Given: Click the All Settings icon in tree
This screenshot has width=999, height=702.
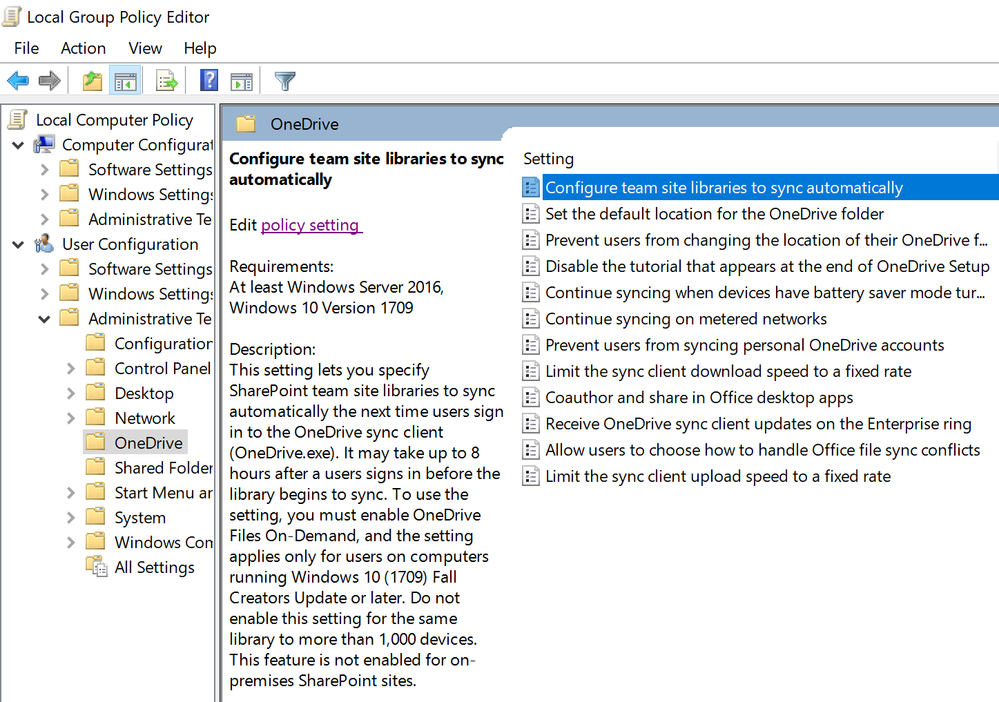Looking at the screenshot, I should click(x=97, y=566).
